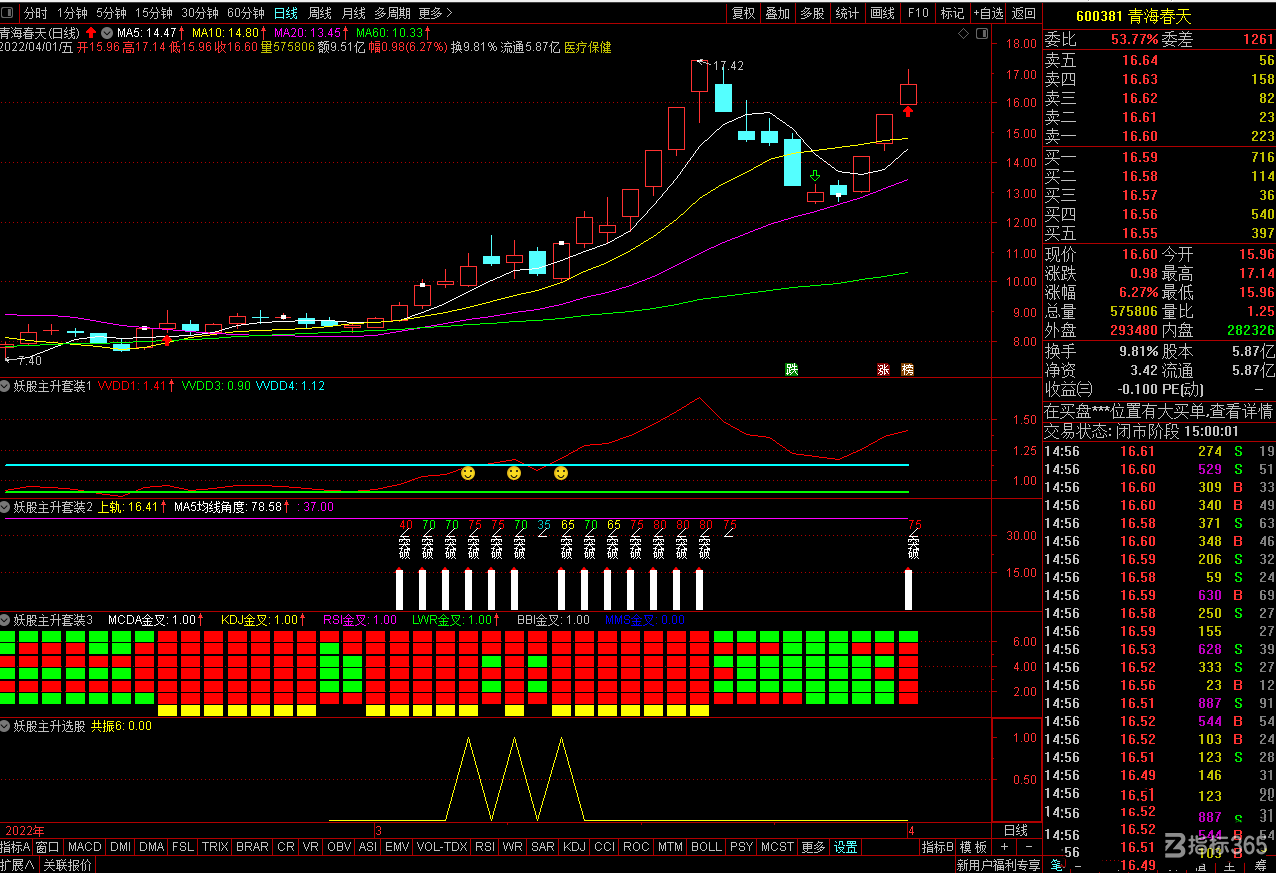
Task: Click the 返回 back button
Action: (x=1024, y=13)
